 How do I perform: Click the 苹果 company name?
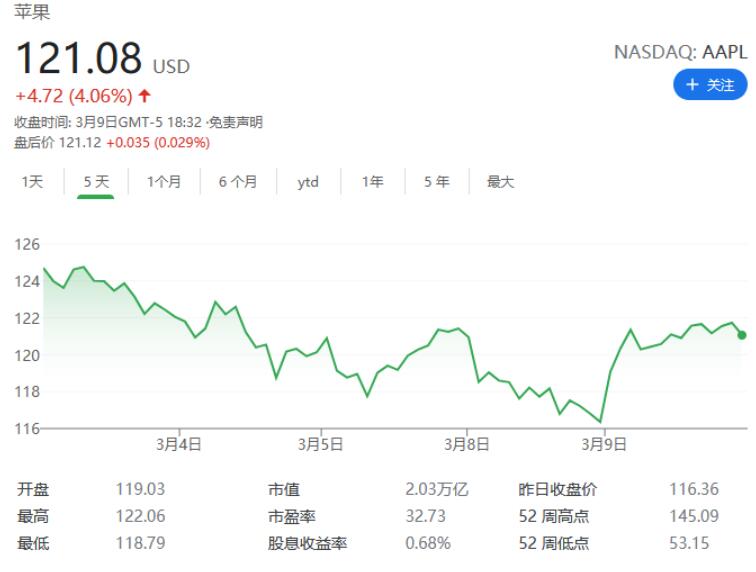click(32, 12)
